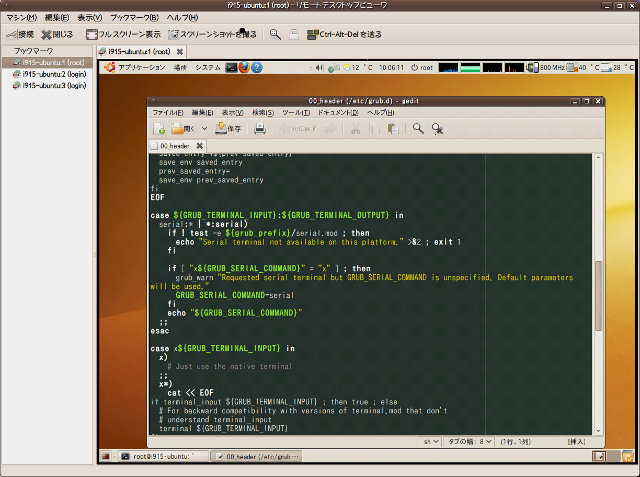This screenshot has width=640, height=477.
Task: Click the greyed-out icon beside the magnifier
Action: [294, 34]
